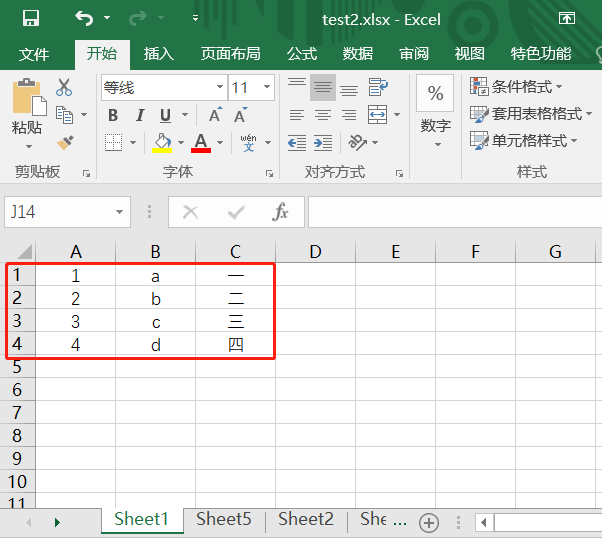Image resolution: width=602 pixels, height=538 pixels.
Task: Toggle middle vertical alignment button
Action: click(322, 88)
